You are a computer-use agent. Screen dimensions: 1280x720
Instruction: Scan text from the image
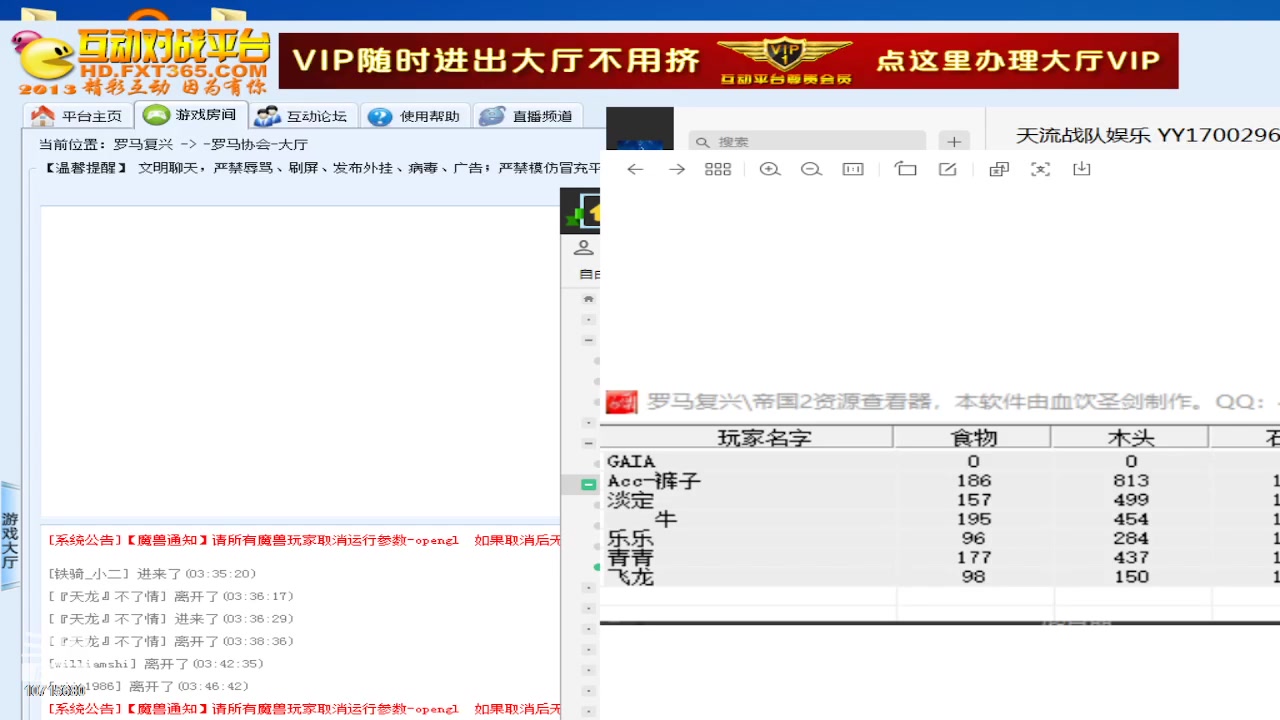point(1040,169)
